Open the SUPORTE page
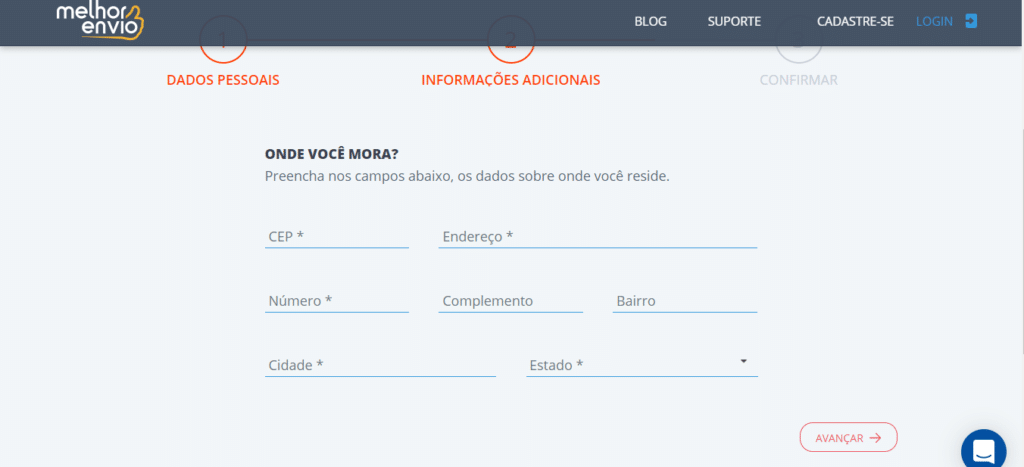The image size is (1024, 467). (x=734, y=22)
